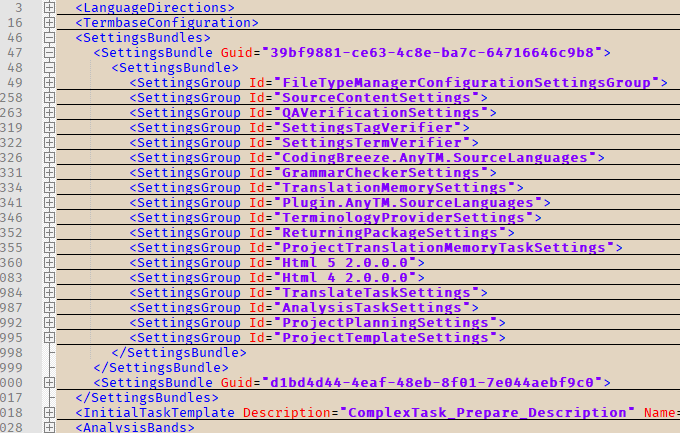Expand the AnalysisBands node
Viewport: 680px width, 433px height.
pos(50,427)
